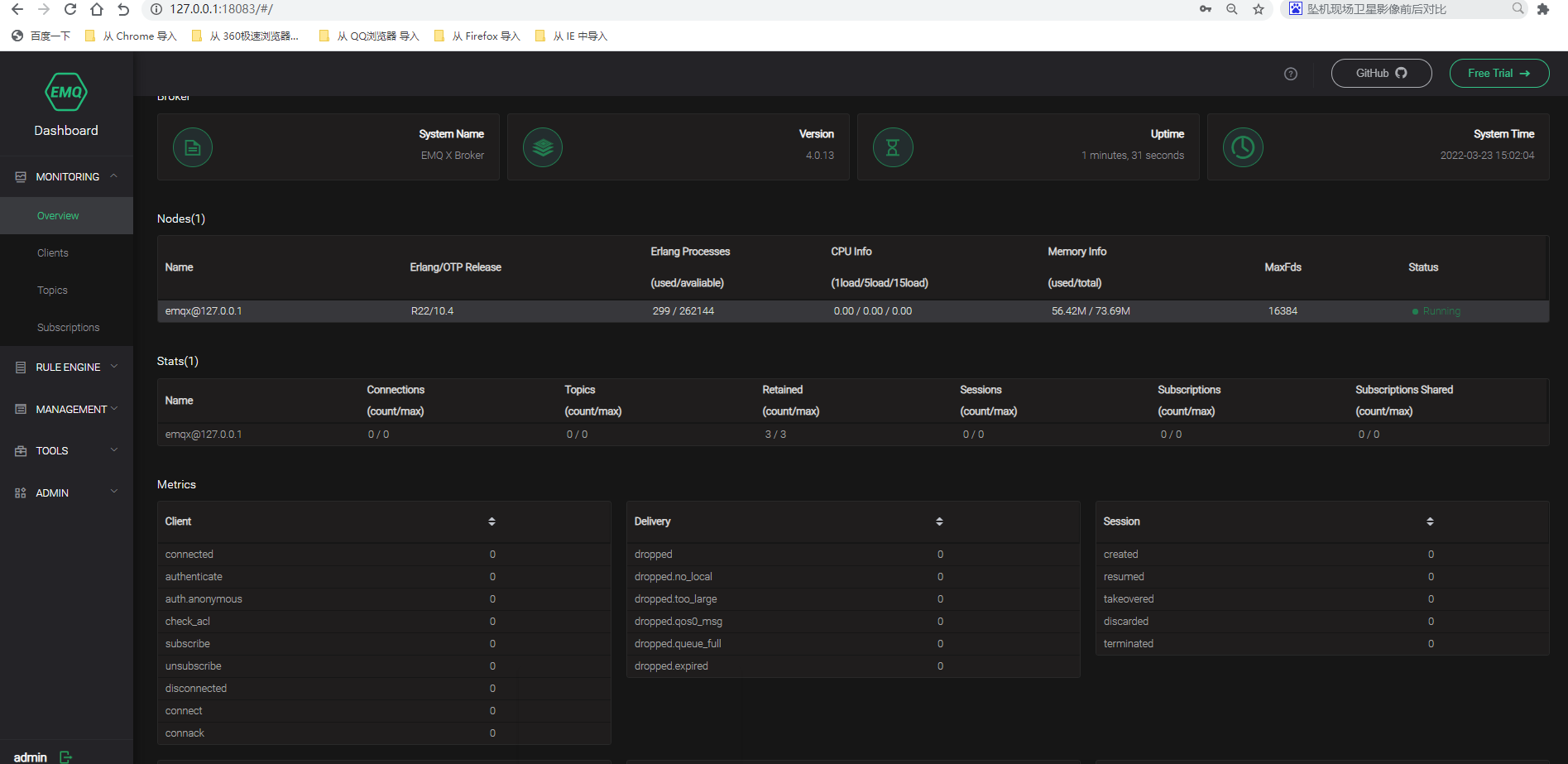Open the help question mark icon
The height and width of the screenshot is (764, 1568).
click(x=1291, y=74)
